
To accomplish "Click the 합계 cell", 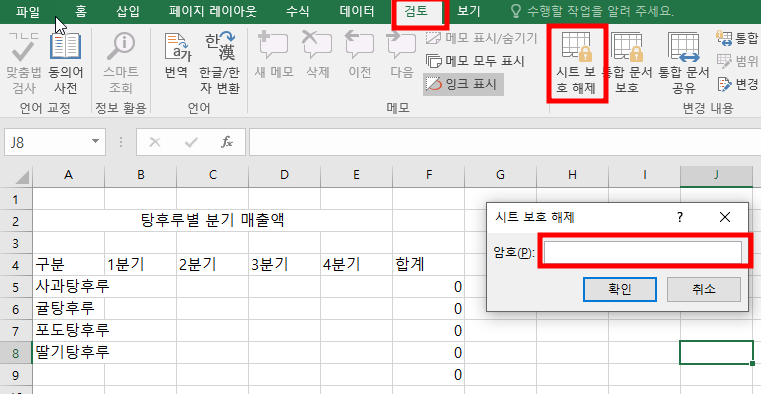I will 428,265.
